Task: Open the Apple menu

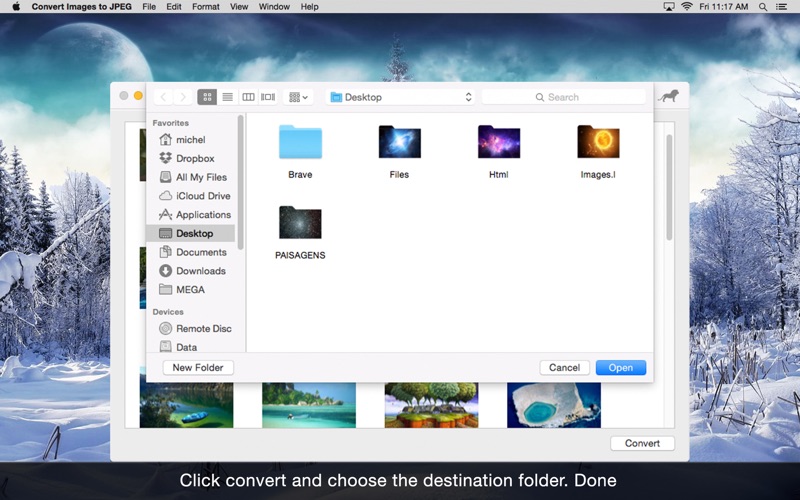Action: tap(16, 7)
